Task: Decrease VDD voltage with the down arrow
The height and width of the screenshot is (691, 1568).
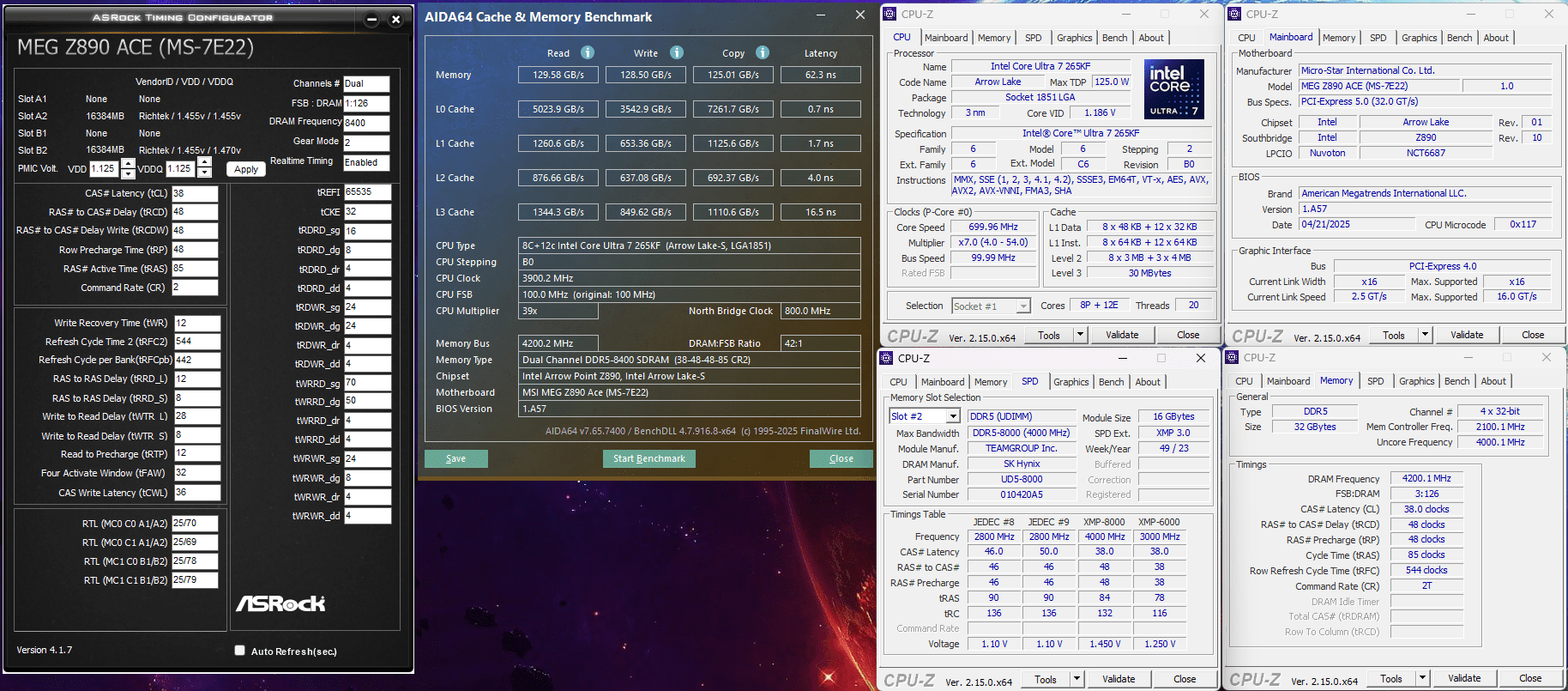Action: point(128,173)
